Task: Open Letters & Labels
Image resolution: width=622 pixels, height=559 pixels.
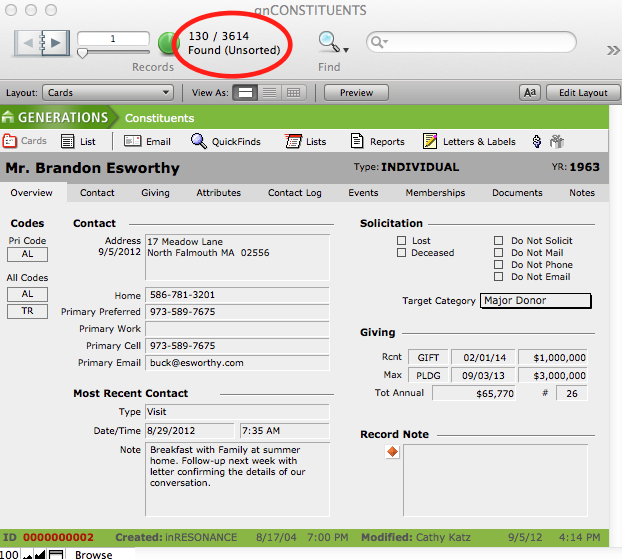Action: (430, 142)
